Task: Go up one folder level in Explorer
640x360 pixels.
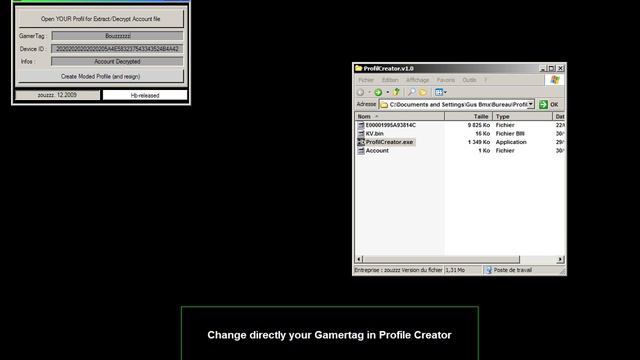Action: coord(396,92)
